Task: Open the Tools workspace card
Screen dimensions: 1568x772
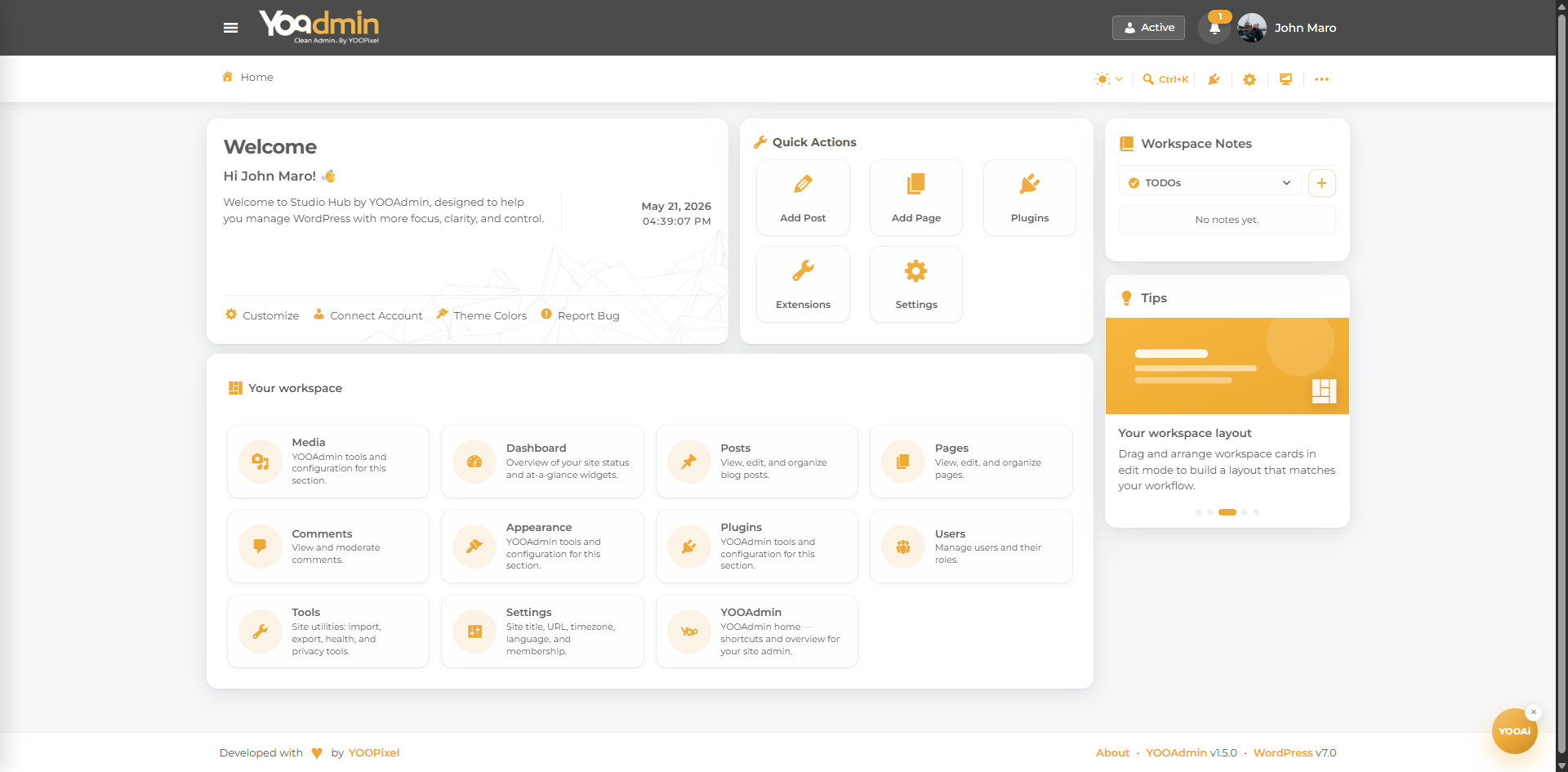Action: tap(328, 631)
